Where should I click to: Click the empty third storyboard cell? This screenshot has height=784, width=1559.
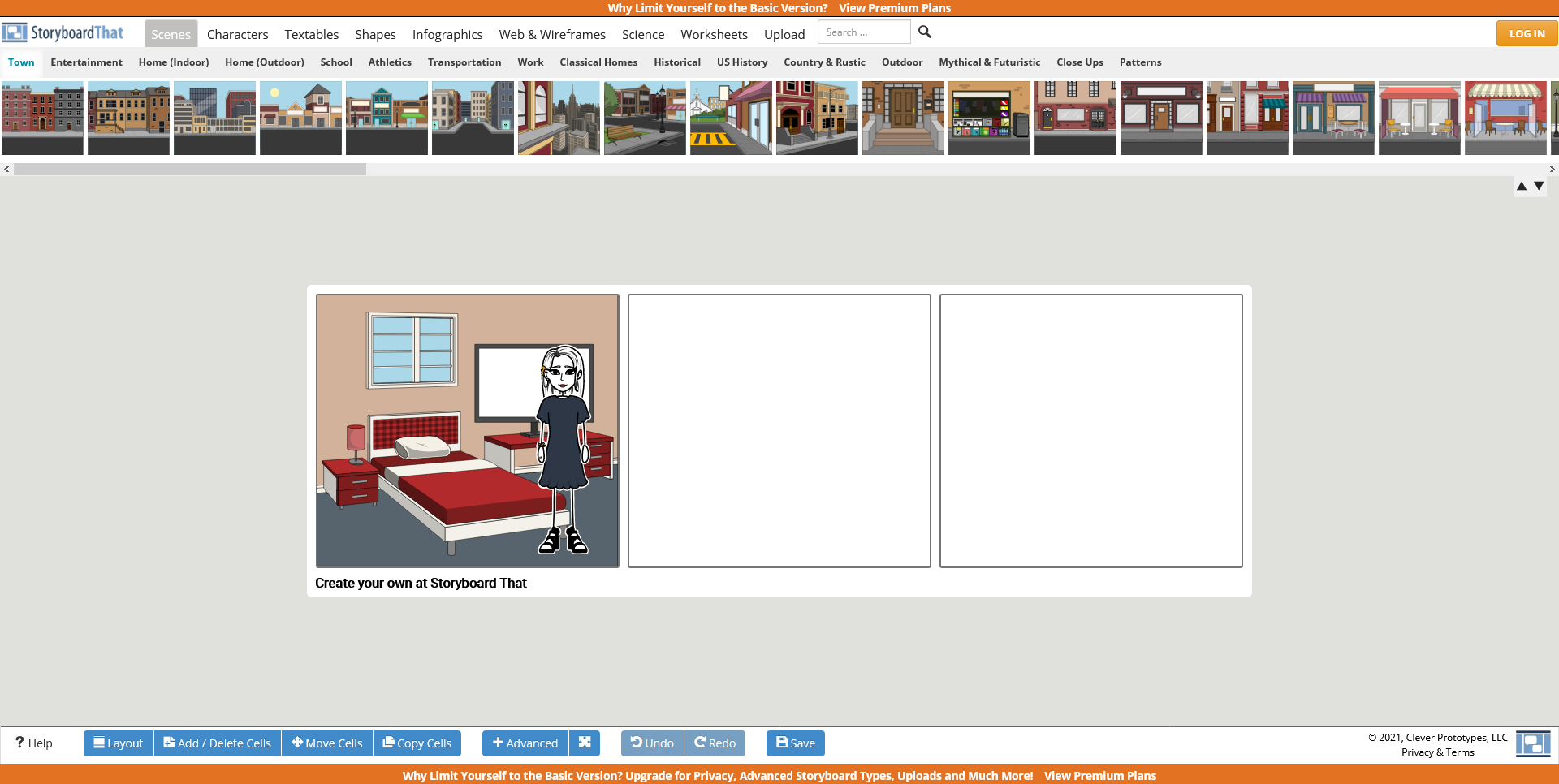point(1091,431)
